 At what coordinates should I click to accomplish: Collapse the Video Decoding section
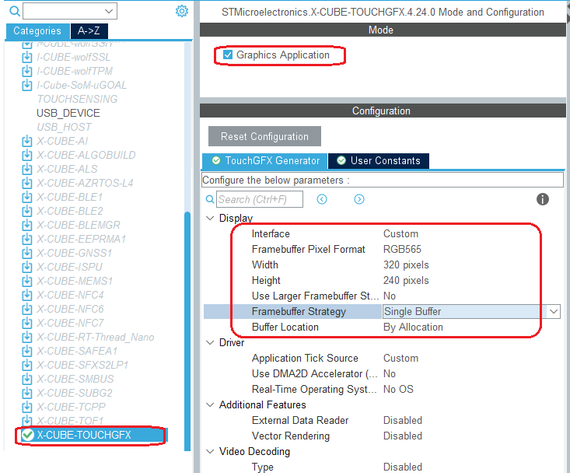pyautogui.click(x=210, y=452)
